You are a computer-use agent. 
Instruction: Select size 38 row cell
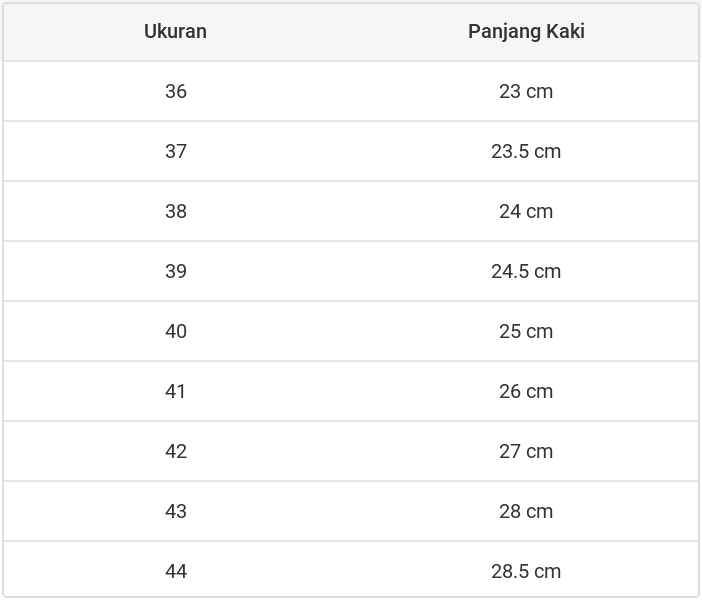pyautogui.click(x=176, y=211)
